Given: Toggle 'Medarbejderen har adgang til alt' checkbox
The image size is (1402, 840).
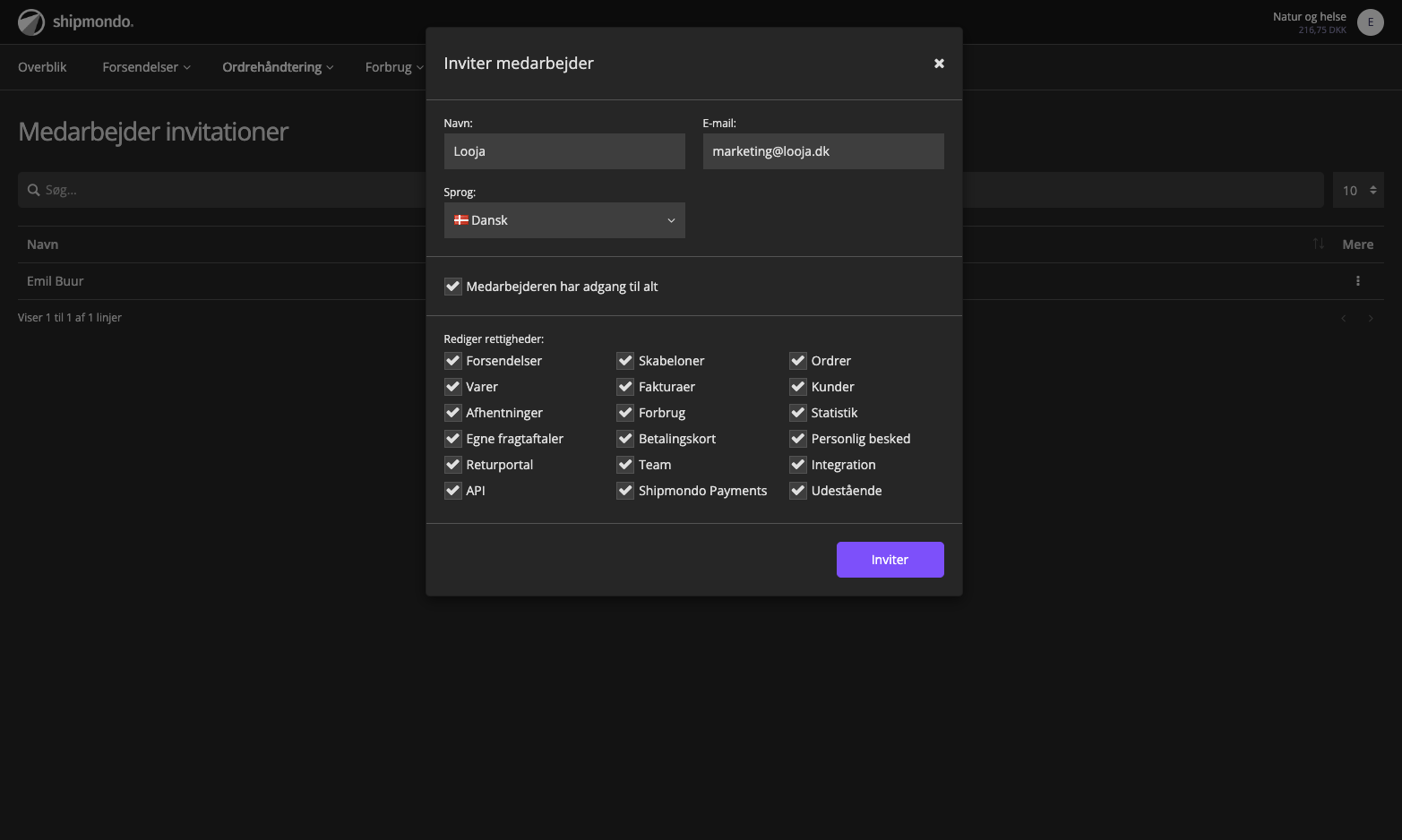Looking at the screenshot, I should click(x=453, y=287).
